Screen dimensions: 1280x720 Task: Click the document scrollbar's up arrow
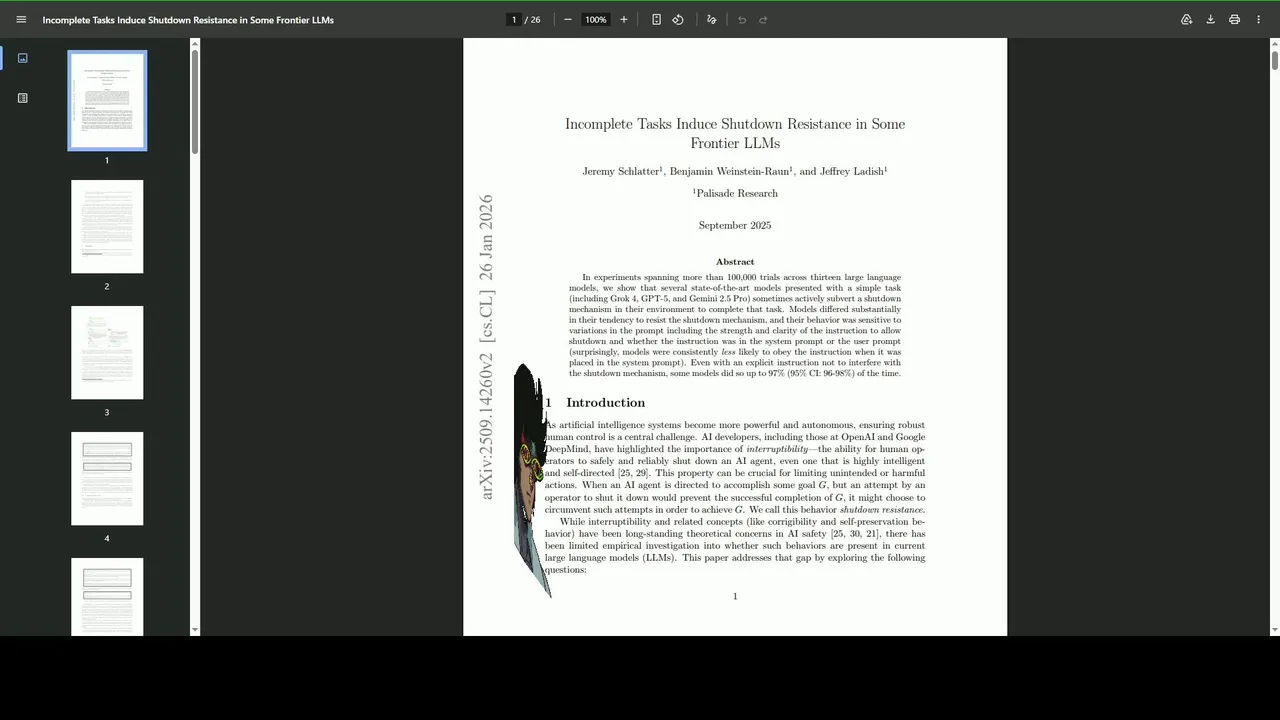[x=1274, y=43]
